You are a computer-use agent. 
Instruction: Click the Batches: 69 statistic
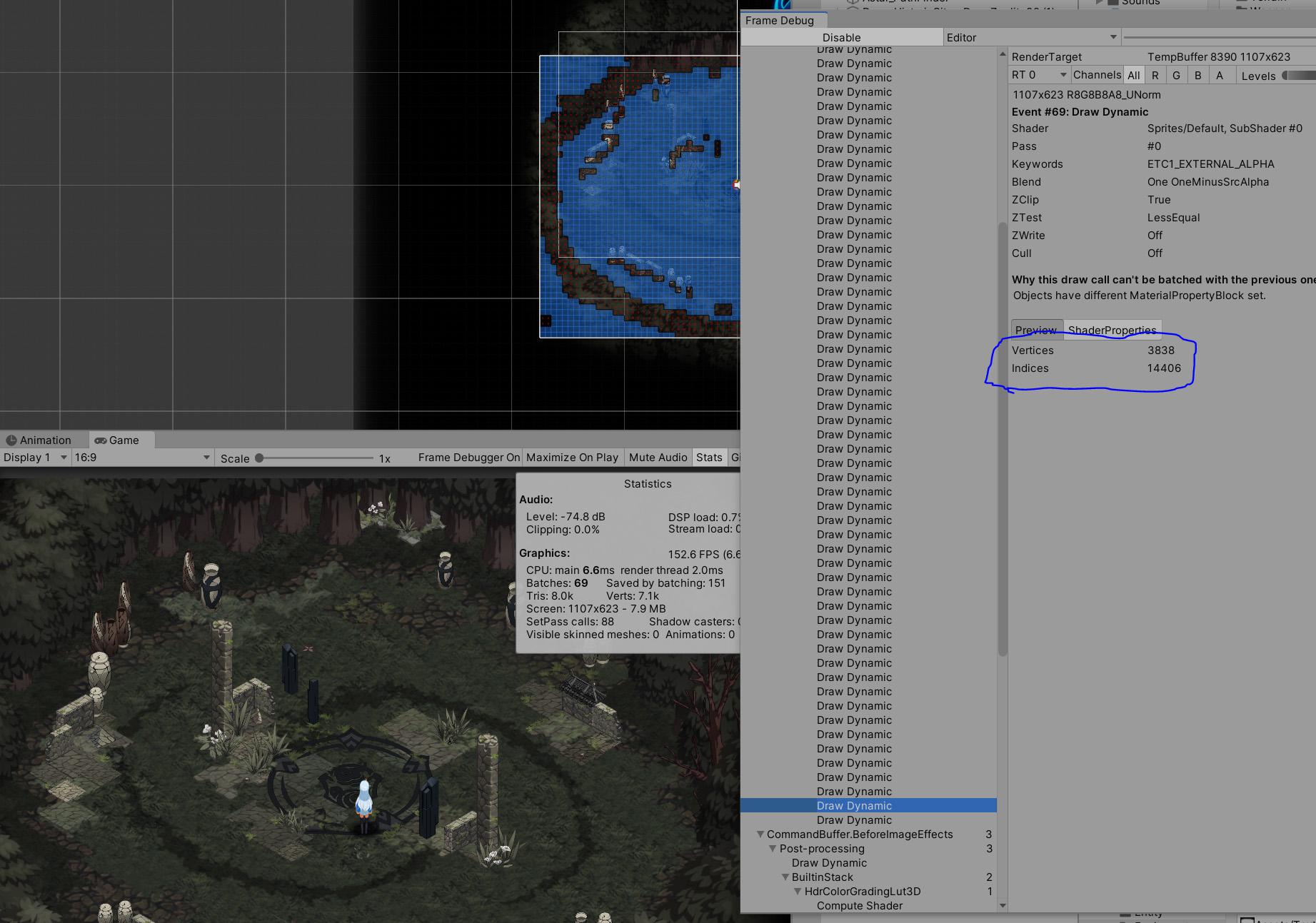tap(557, 583)
